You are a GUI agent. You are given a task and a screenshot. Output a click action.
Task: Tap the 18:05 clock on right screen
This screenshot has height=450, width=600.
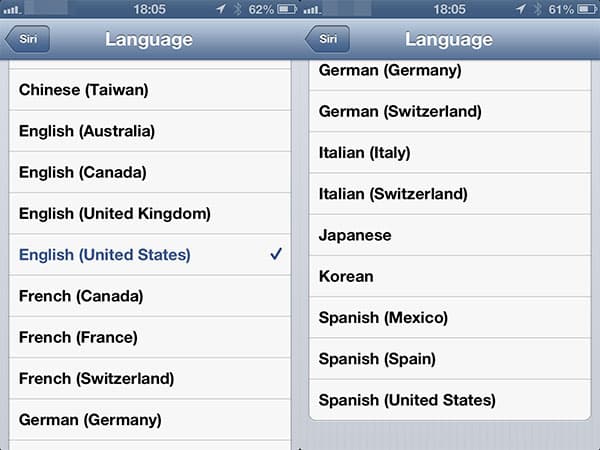tap(450, 9)
